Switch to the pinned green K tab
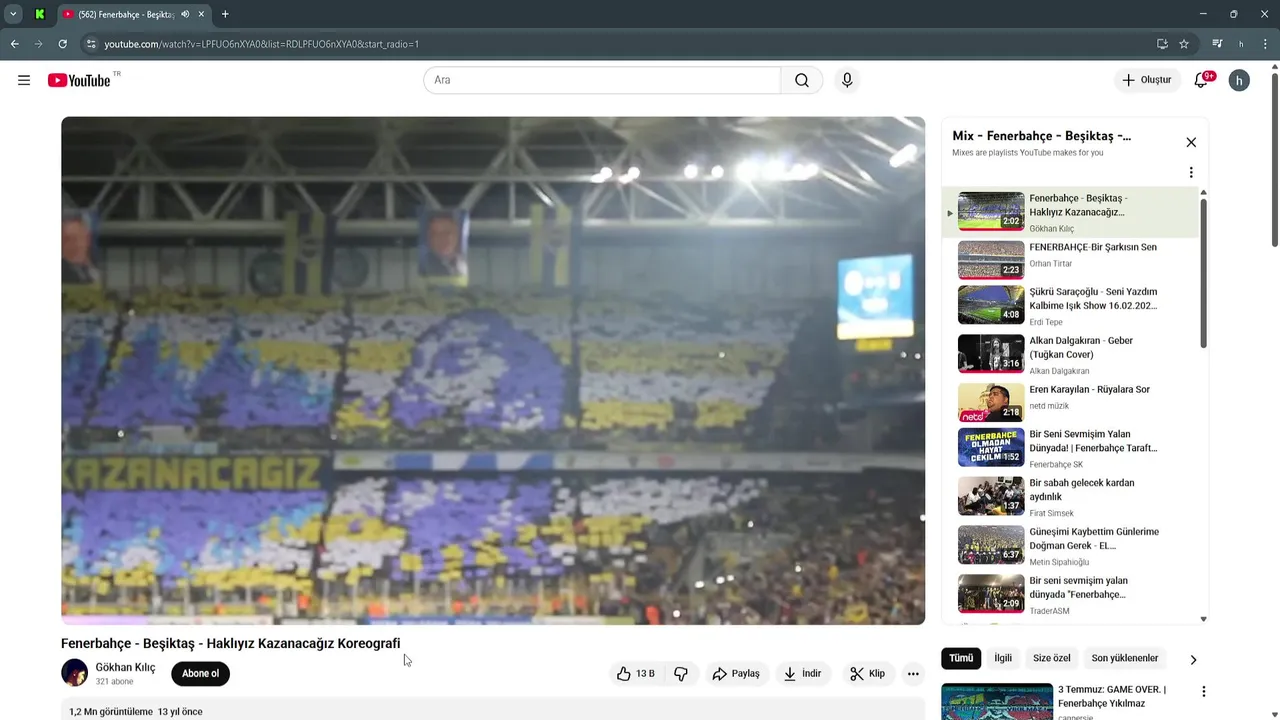This screenshot has width=1280, height=720. pos(39,14)
